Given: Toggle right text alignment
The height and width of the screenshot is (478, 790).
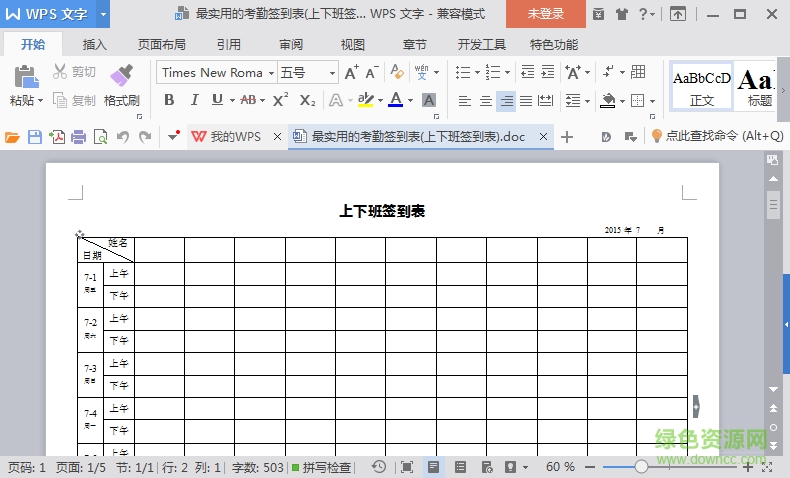Looking at the screenshot, I should tap(506, 101).
